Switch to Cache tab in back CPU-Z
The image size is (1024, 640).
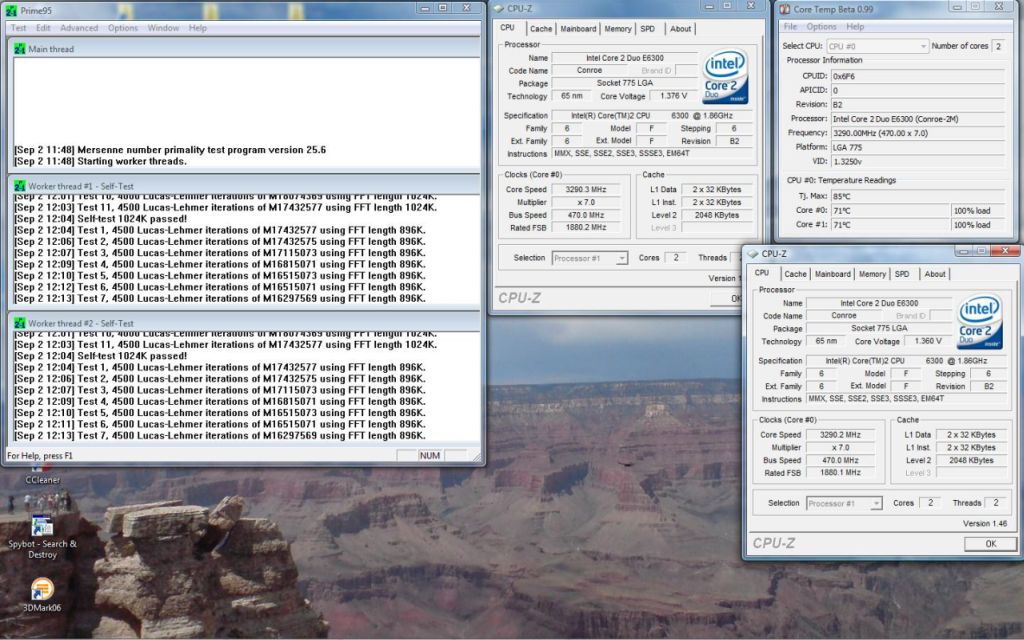click(x=541, y=29)
